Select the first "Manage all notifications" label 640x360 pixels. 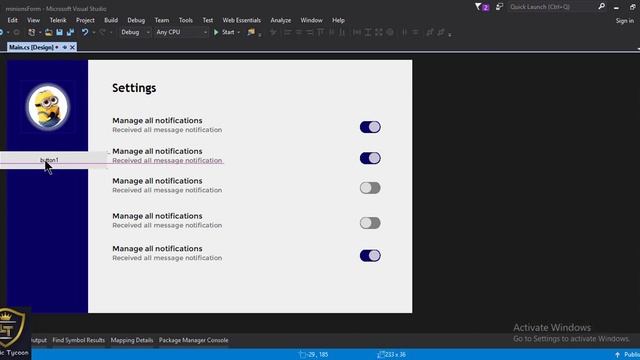coord(157,120)
